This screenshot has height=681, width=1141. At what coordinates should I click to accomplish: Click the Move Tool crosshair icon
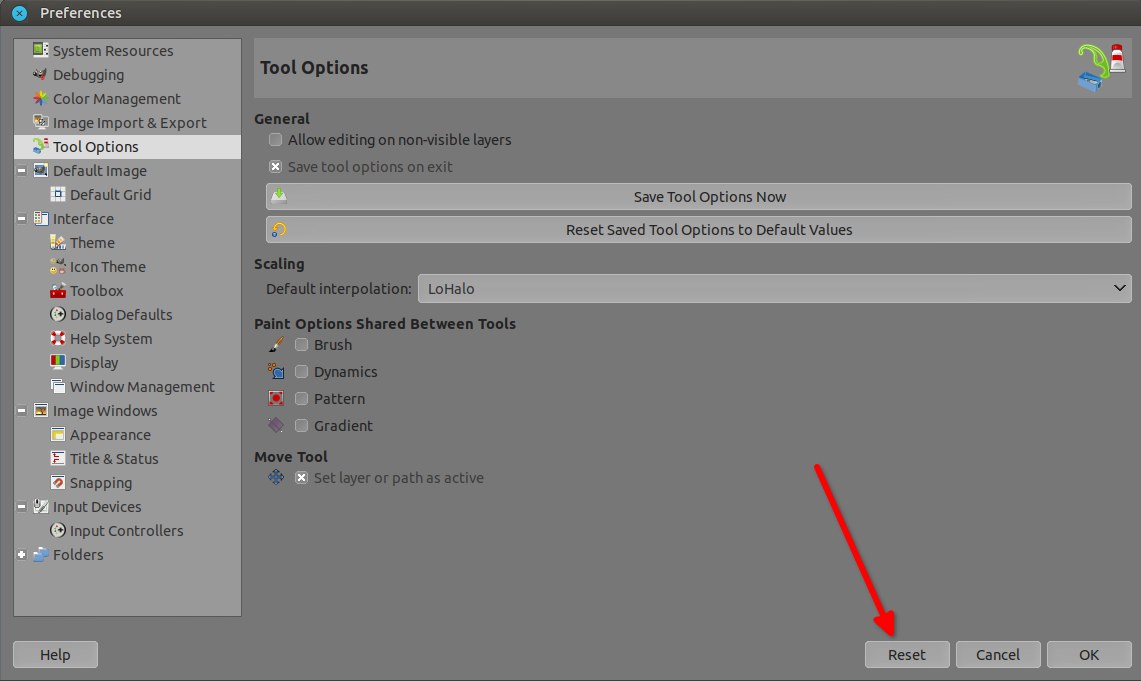[276, 477]
